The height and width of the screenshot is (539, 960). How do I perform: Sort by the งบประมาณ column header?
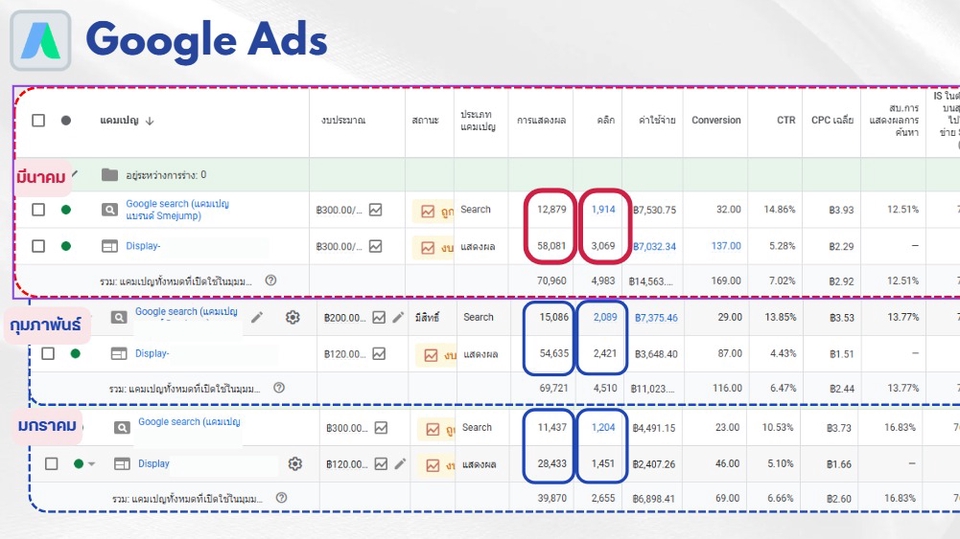pos(343,120)
